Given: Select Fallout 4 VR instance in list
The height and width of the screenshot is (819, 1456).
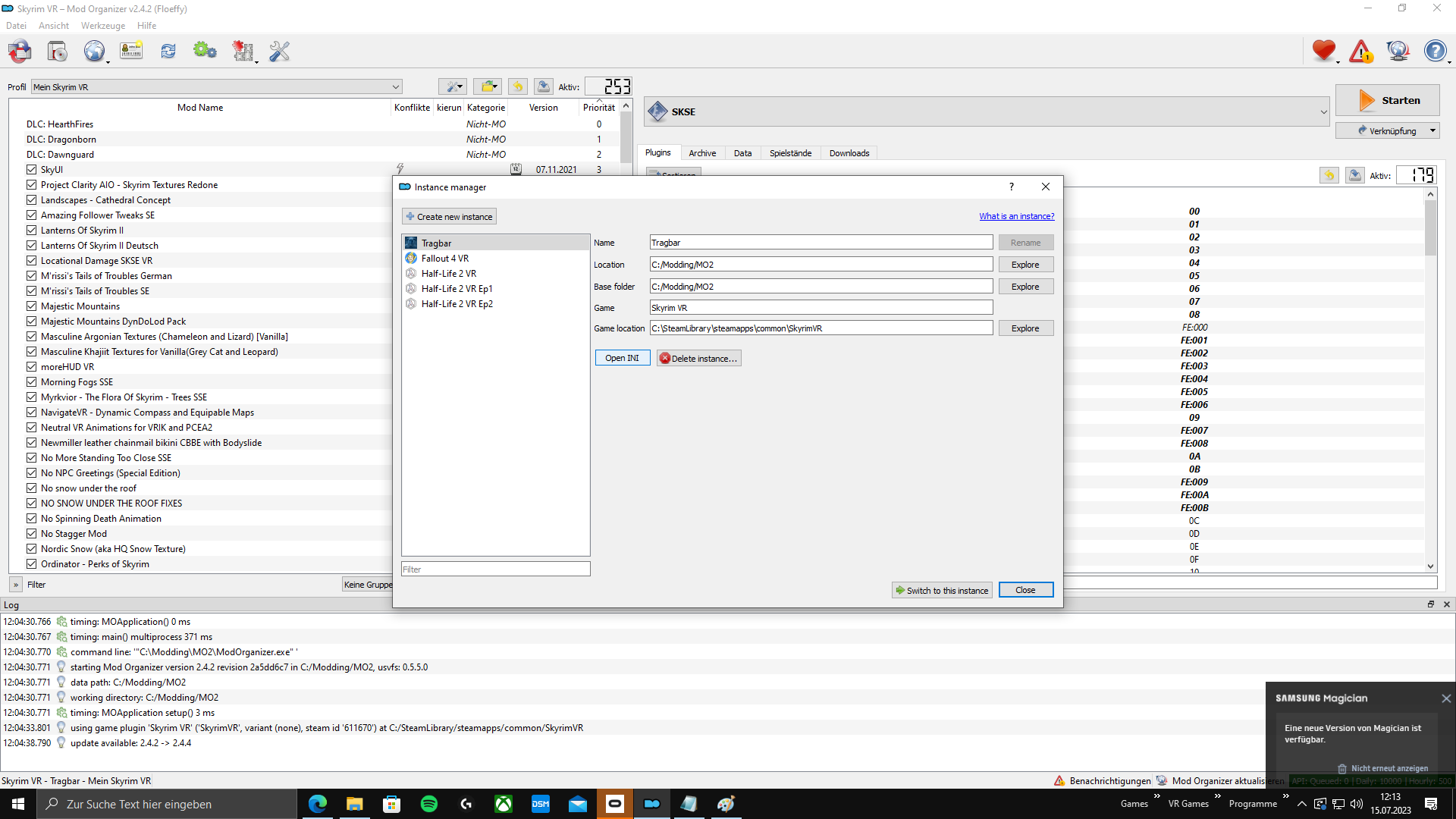Looking at the screenshot, I should pos(444,259).
